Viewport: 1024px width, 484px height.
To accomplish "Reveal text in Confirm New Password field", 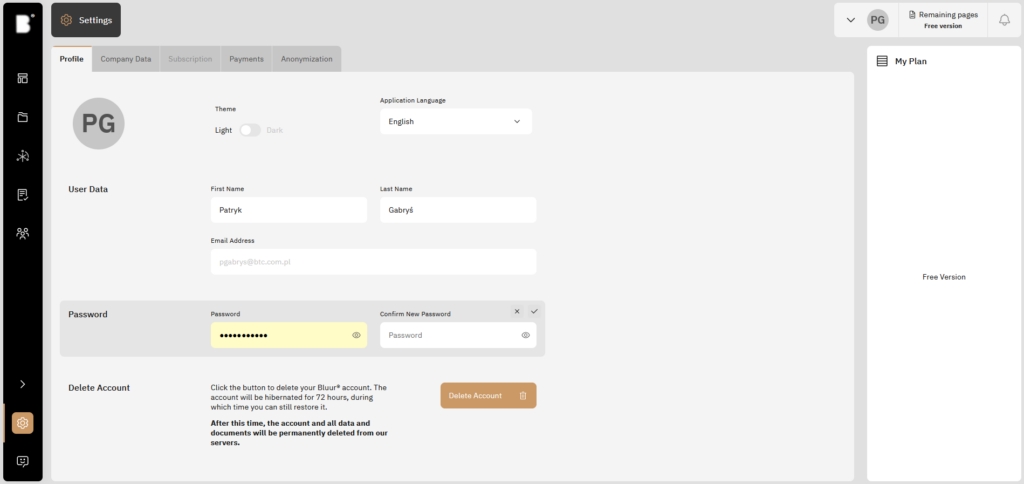I will pos(525,335).
